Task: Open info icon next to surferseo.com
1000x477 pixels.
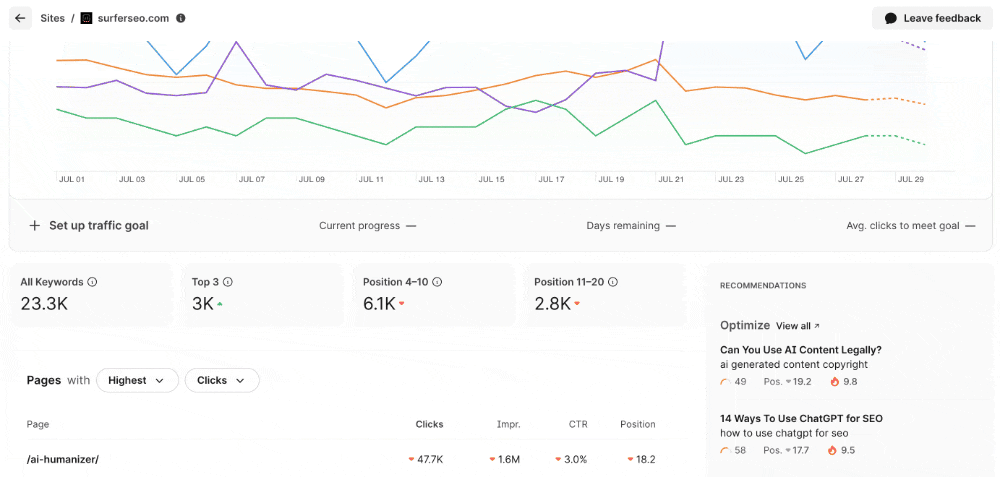Action: coord(180,18)
